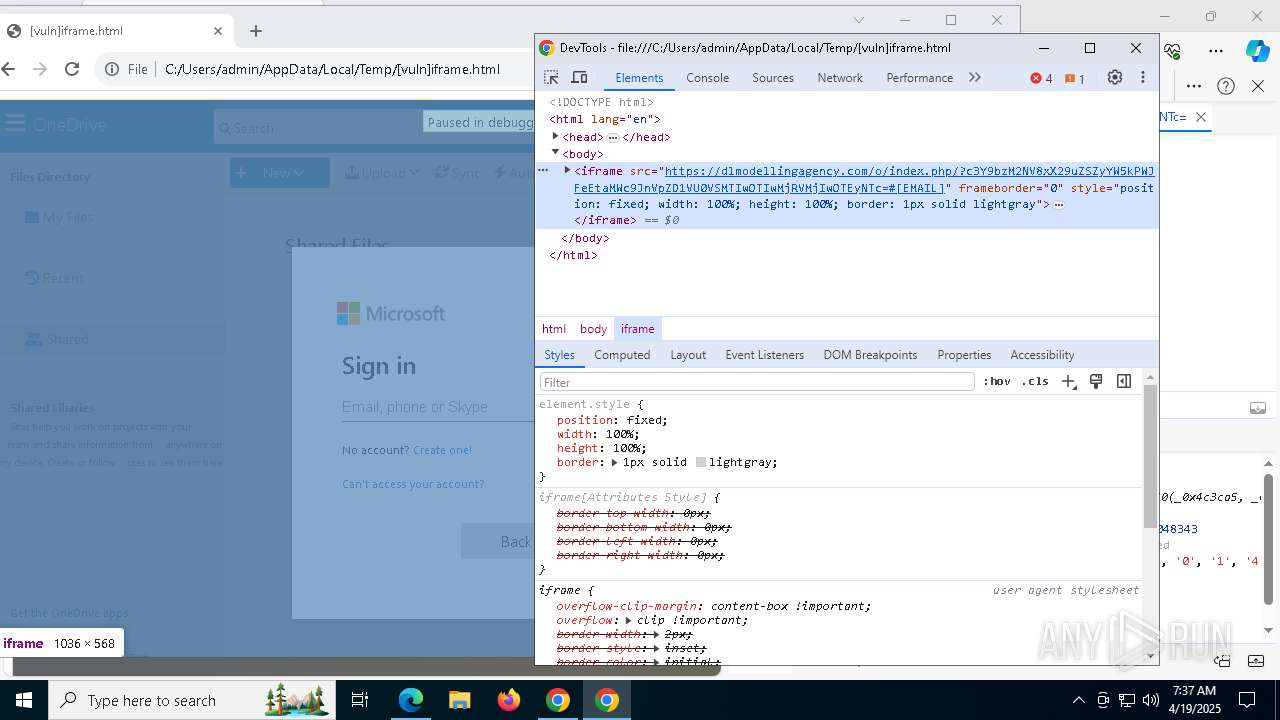Switch to the Performance tab
The image size is (1280, 720).
[919, 78]
